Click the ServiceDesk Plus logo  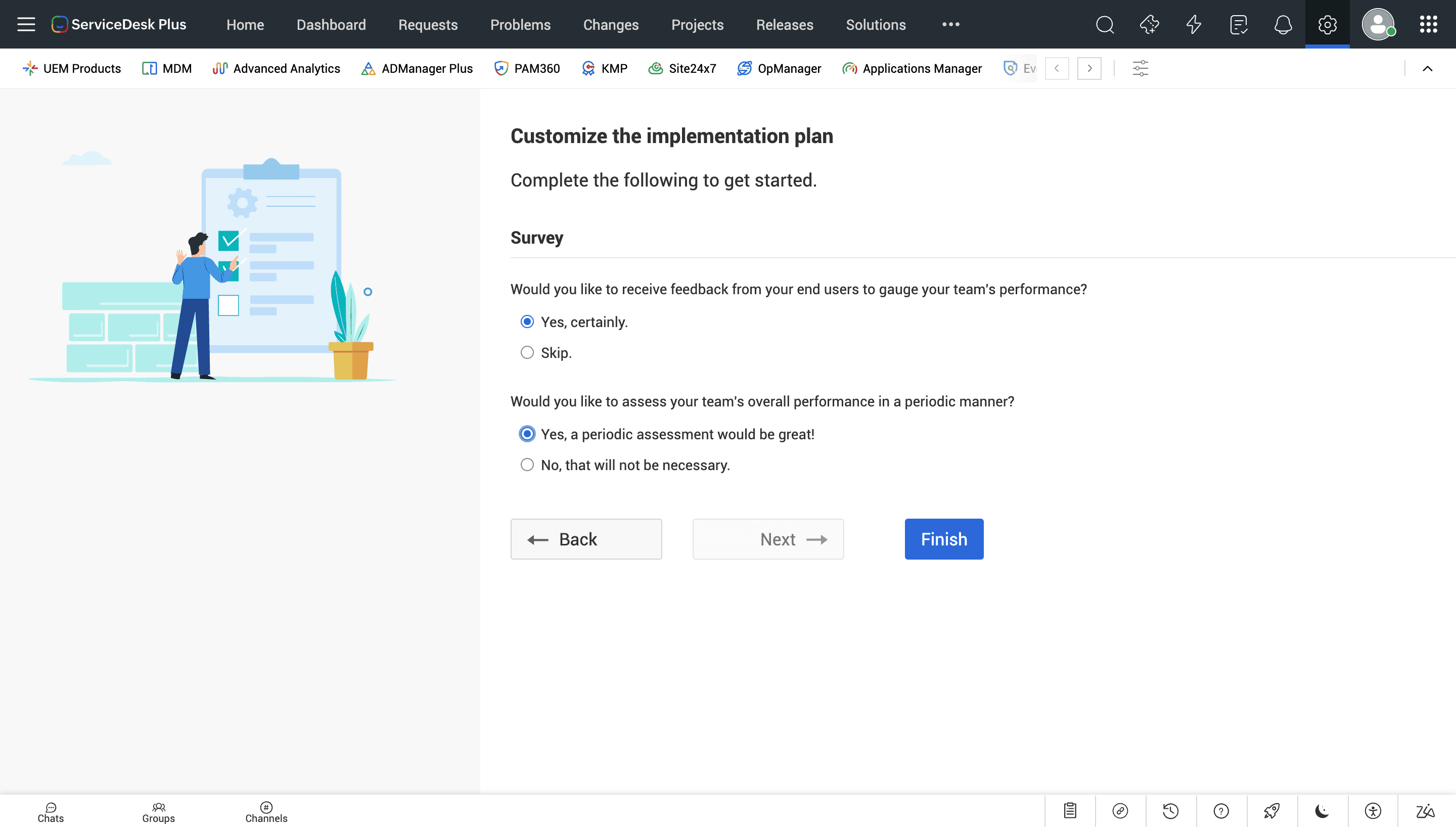click(119, 24)
